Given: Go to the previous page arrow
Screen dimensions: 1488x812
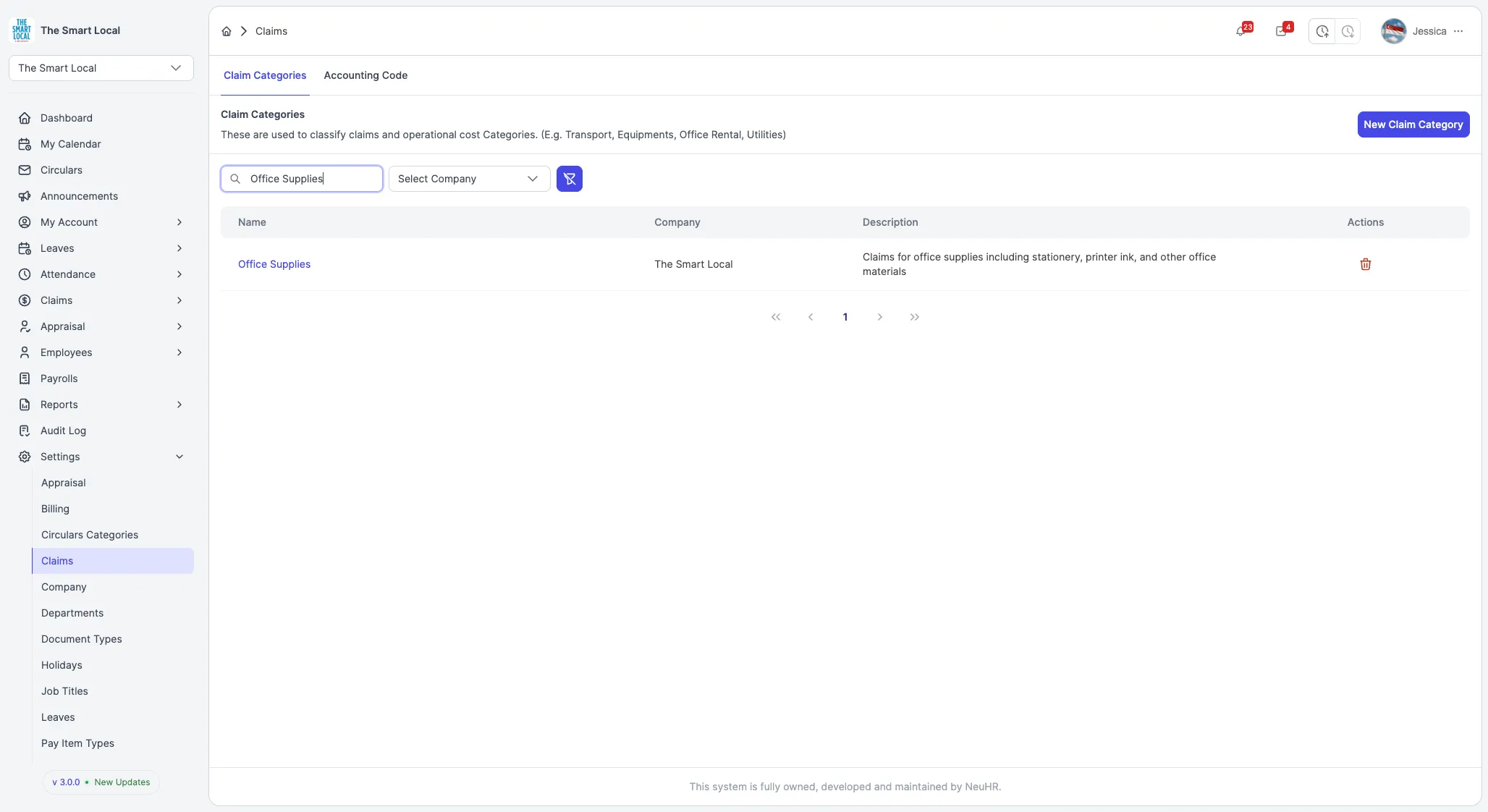Looking at the screenshot, I should pos(811,317).
